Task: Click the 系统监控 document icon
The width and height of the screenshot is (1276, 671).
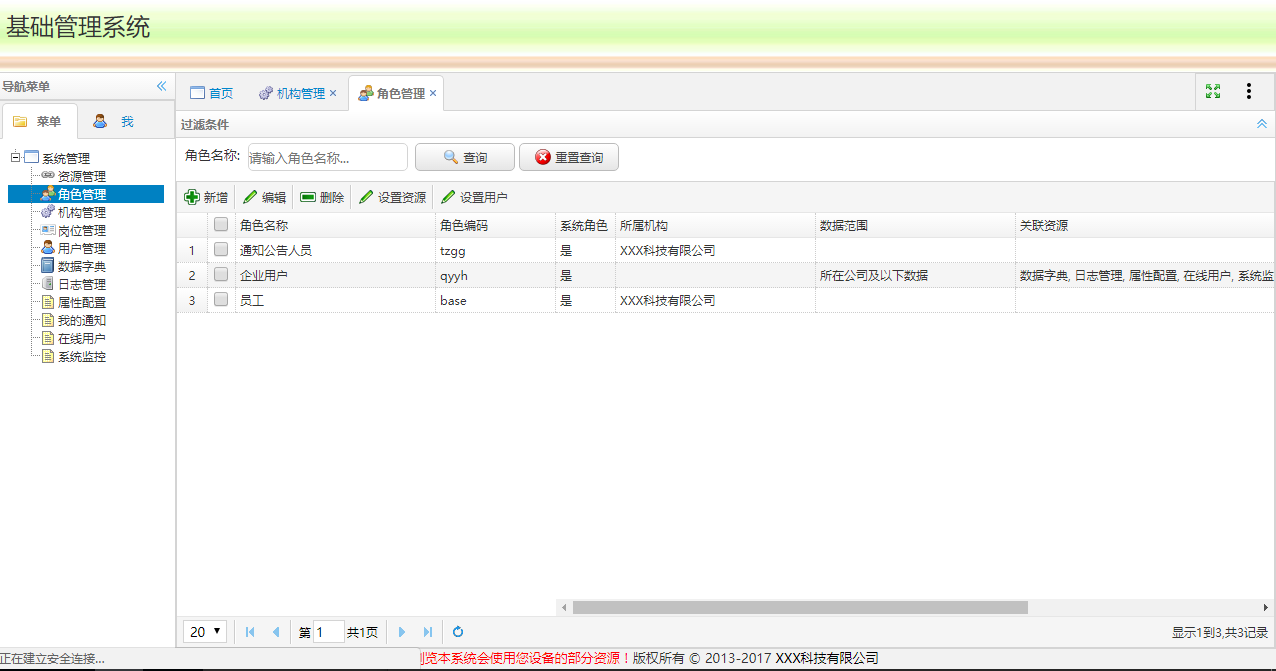Action: coord(48,356)
